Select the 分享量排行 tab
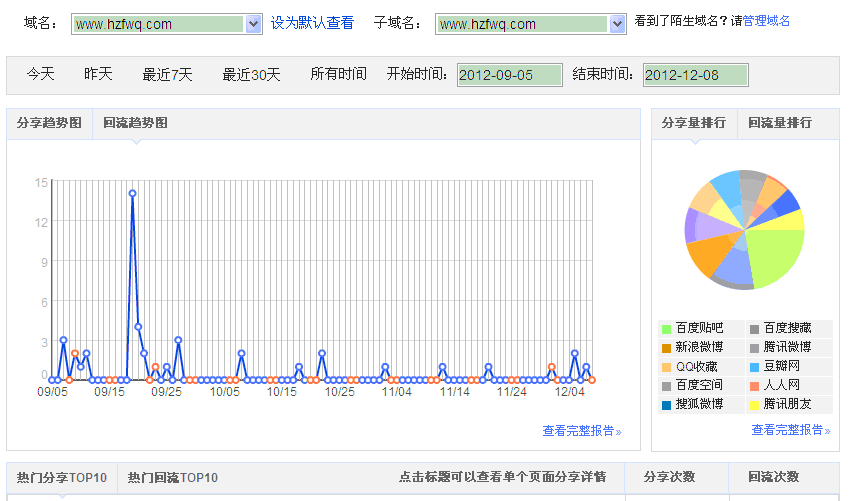The width and height of the screenshot is (860, 501). click(693, 123)
